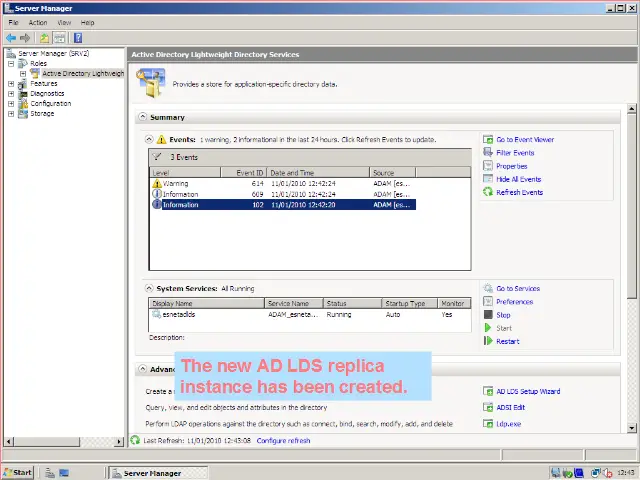
Task: Collapse the System Services section chevron
Action: pyautogui.click(x=149, y=288)
